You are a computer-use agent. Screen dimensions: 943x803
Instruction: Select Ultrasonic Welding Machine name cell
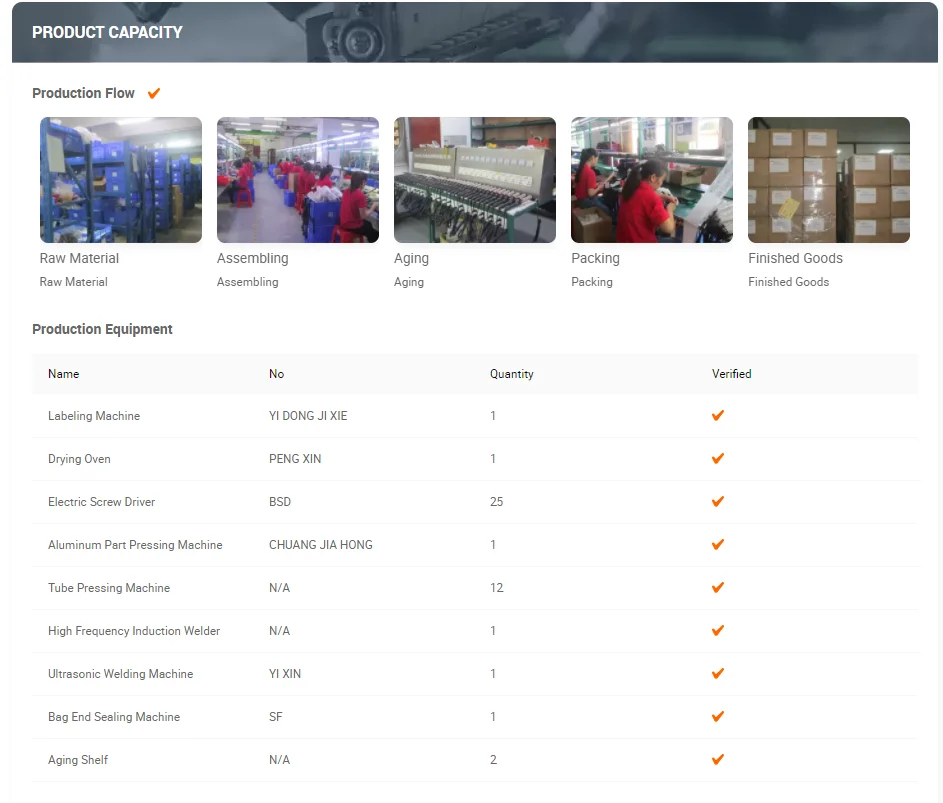point(120,674)
